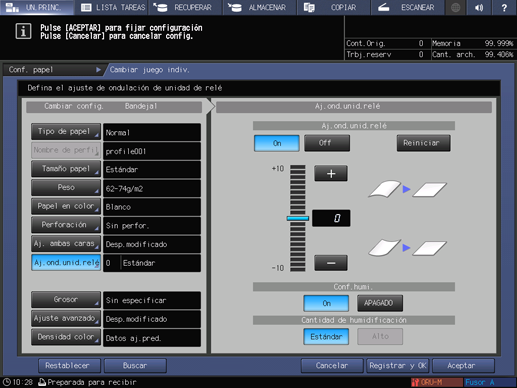Screen dimensions: 517x388
Task: Click the lower curled paper illustration
Action: [x=384, y=248]
